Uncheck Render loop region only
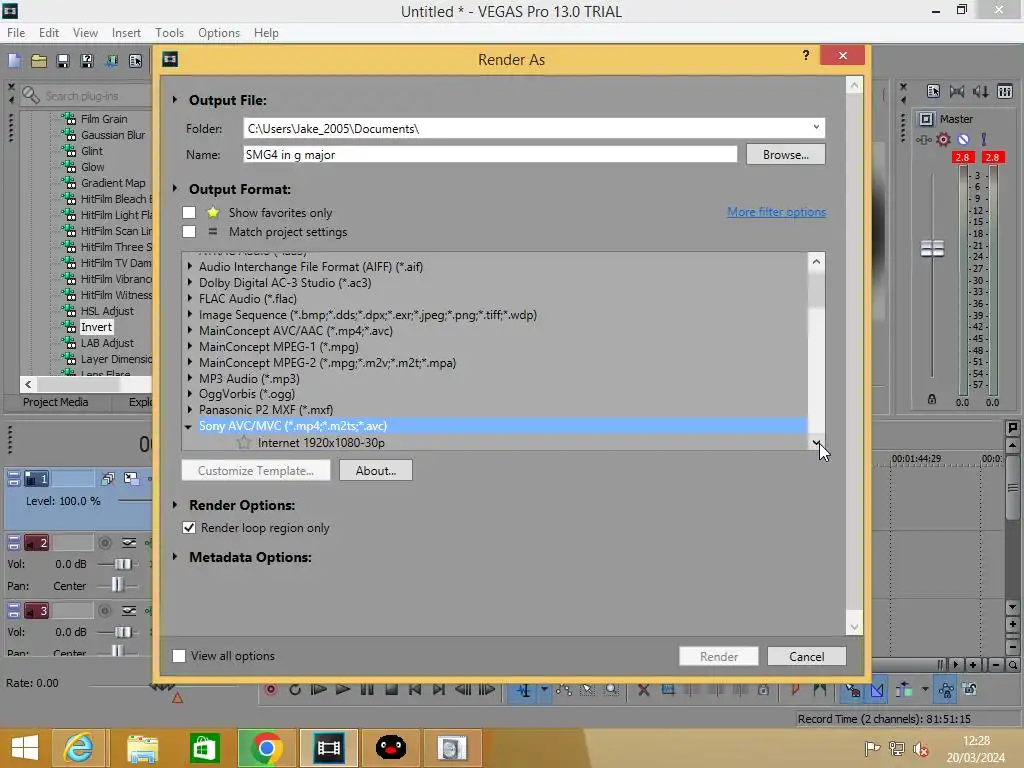The width and height of the screenshot is (1024, 768). tap(189, 528)
